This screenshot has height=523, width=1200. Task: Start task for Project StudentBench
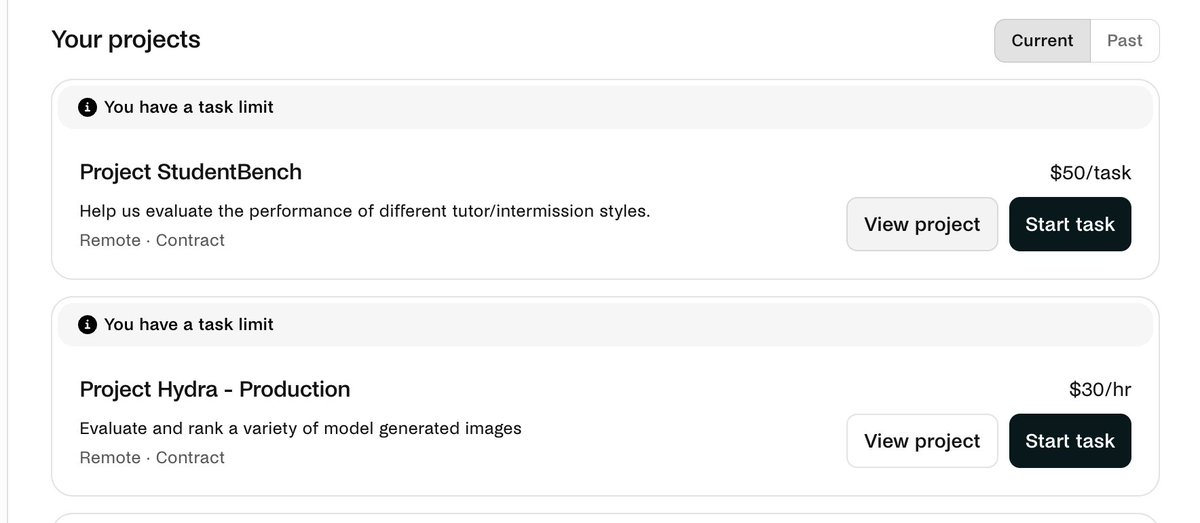point(1070,224)
